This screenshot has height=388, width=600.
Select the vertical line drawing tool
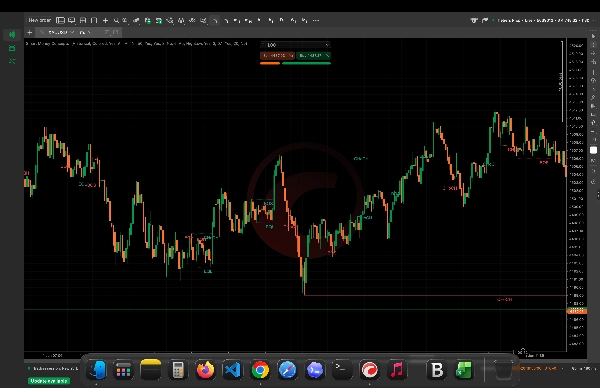click(593, 72)
